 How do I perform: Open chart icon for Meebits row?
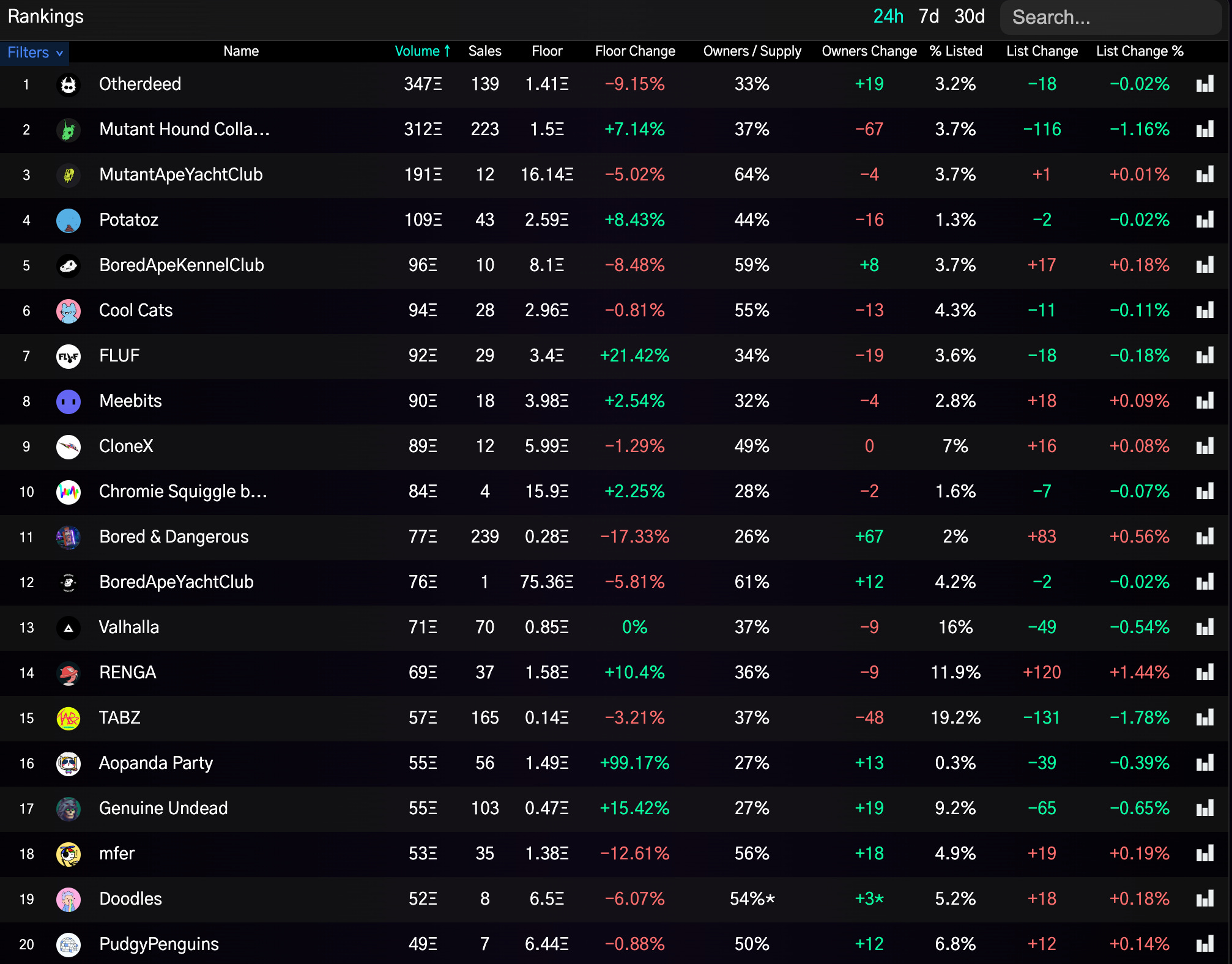pos(1204,401)
